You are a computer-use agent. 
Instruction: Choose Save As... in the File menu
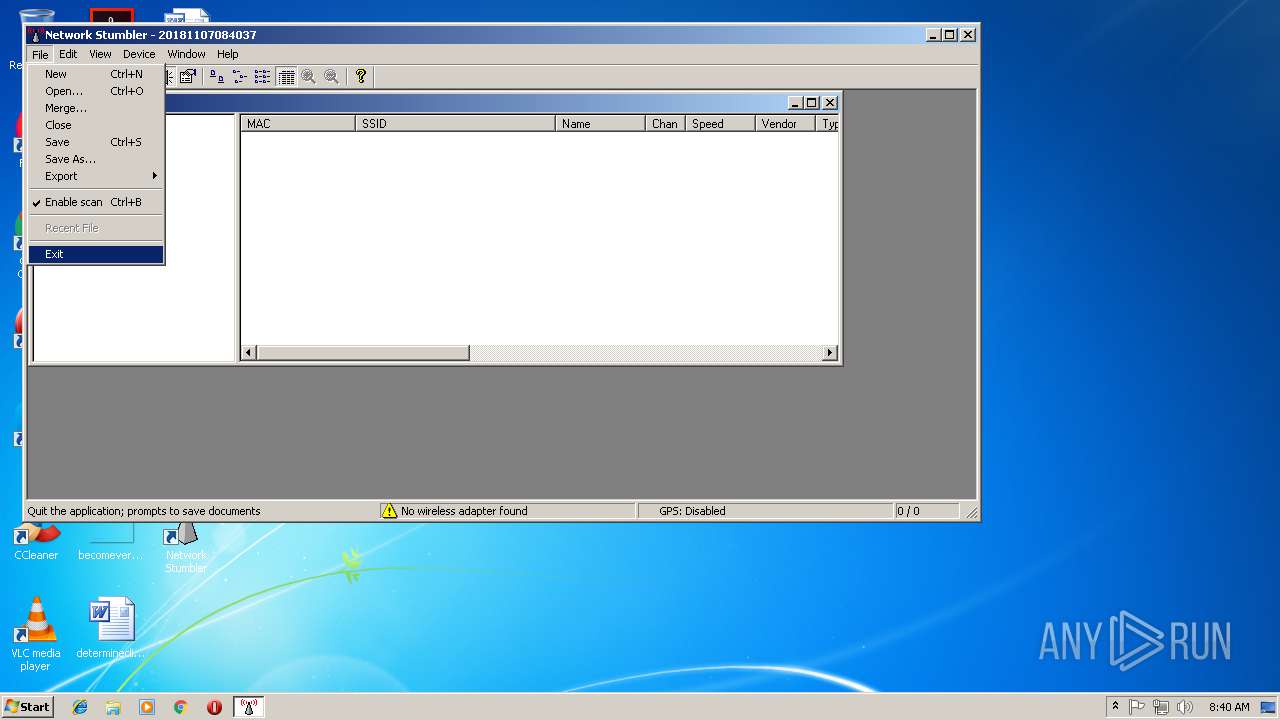tap(96, 159)
